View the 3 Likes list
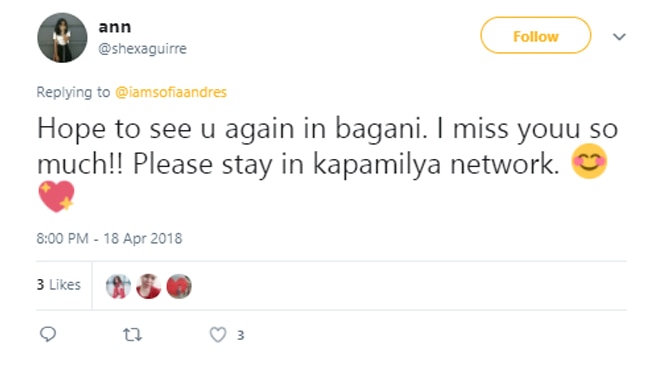660x368 pixels. point(59,285)
